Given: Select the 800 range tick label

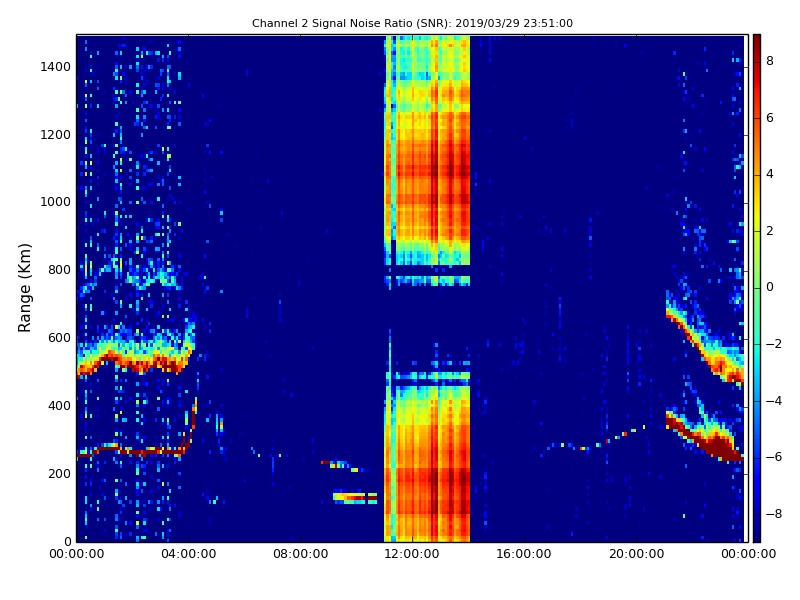Looking at the screenshot, I should pos(60,270).
